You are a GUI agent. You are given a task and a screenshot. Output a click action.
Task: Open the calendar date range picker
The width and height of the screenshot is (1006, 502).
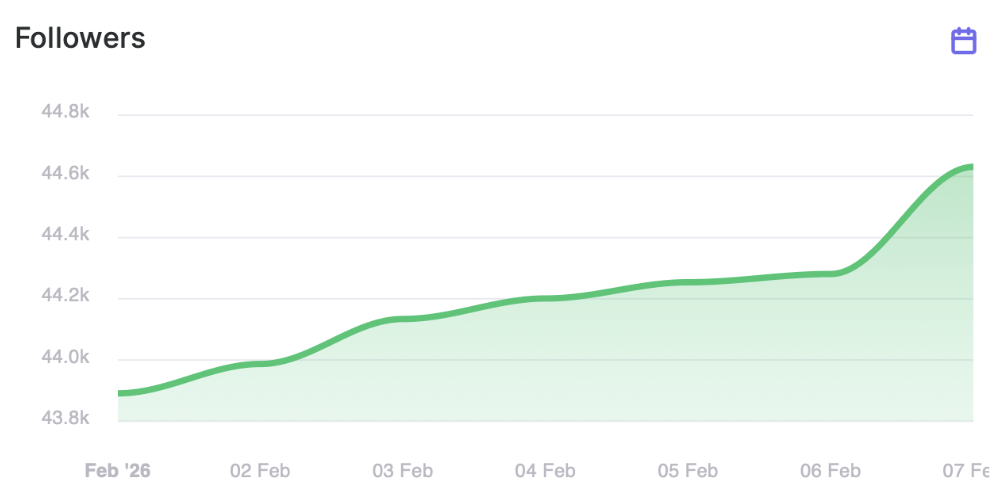[x=963, y=41]
